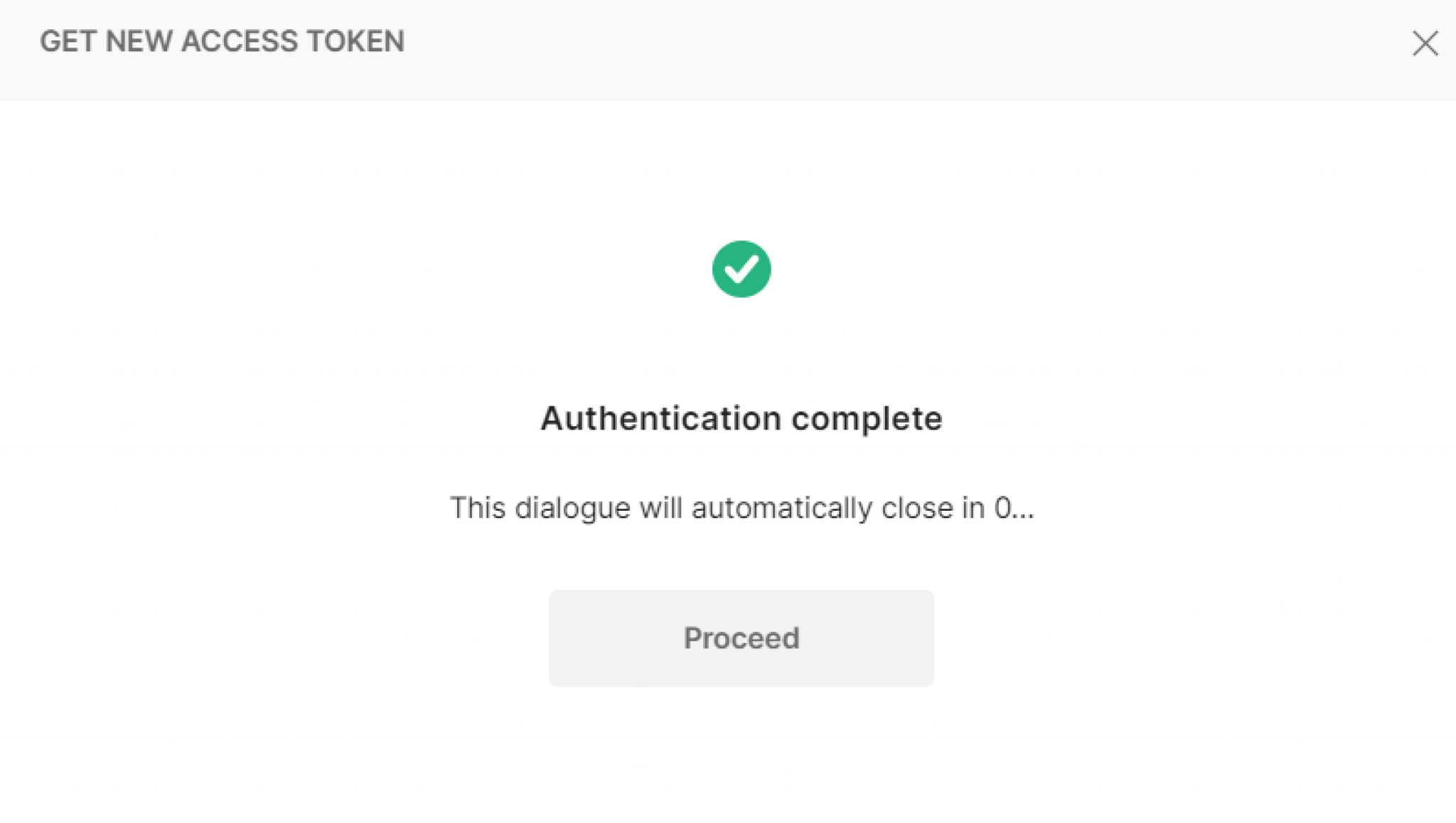The image size is (1456, 823).
Task: Click the green success checkmark icon
Action: pos(741,269)
